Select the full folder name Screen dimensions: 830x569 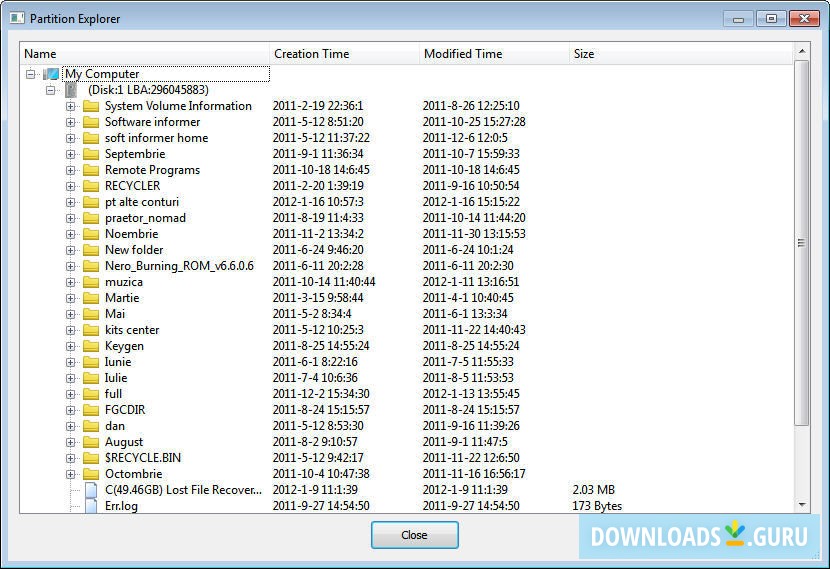tap(113, 394)
